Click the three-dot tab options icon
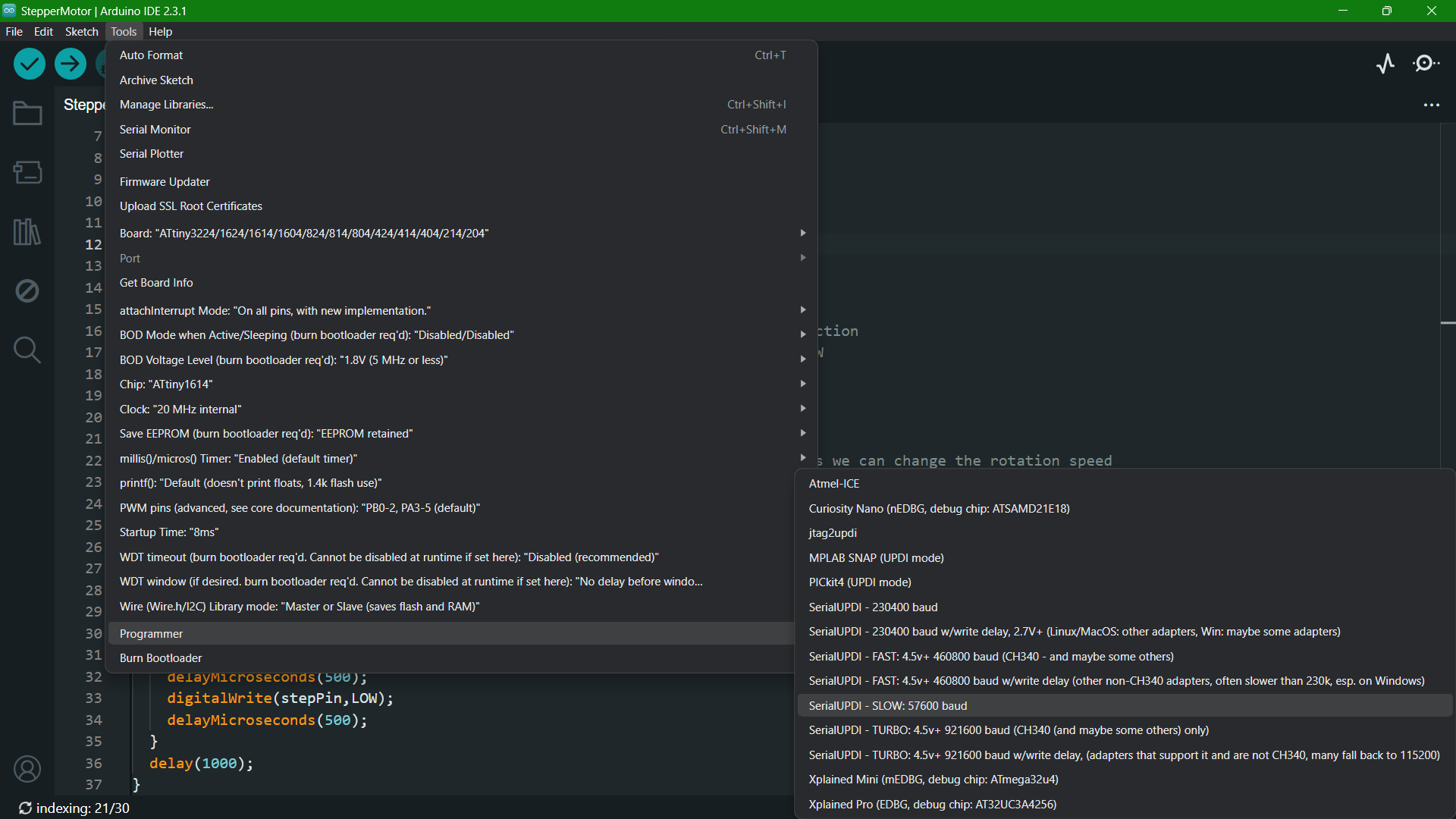The height and width of the screenshot is (819, 1456). click(x=1432, y=105)
